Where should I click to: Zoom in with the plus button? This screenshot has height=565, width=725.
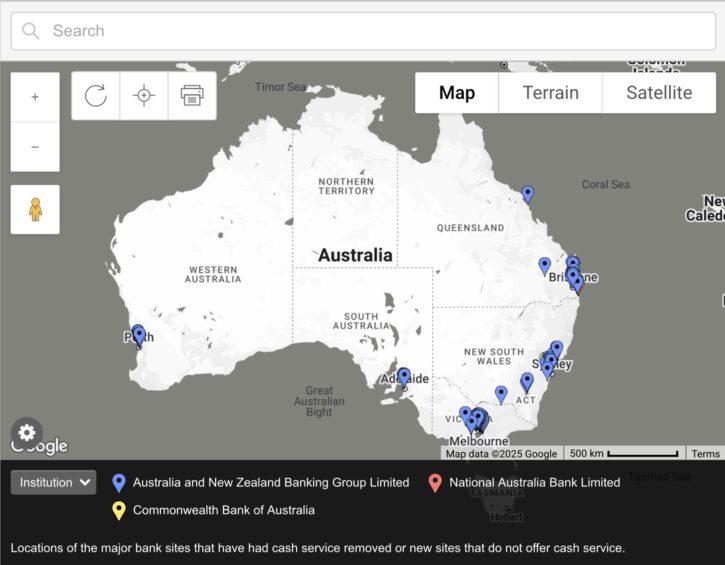[x=35, y=97]
